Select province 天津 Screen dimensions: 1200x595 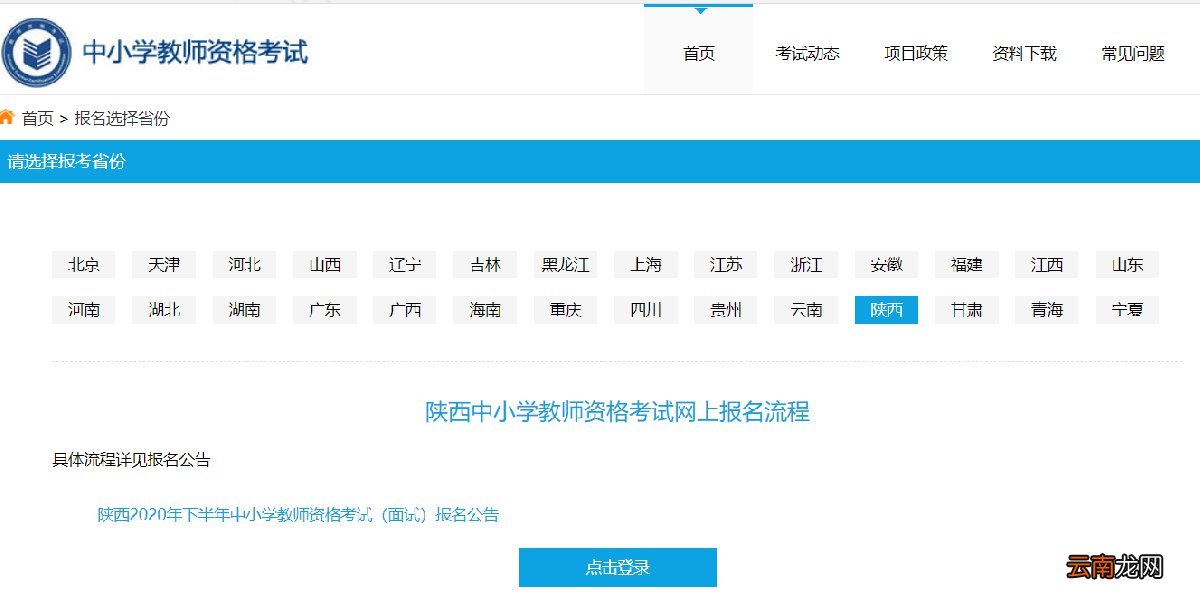(x=164, y=265)
